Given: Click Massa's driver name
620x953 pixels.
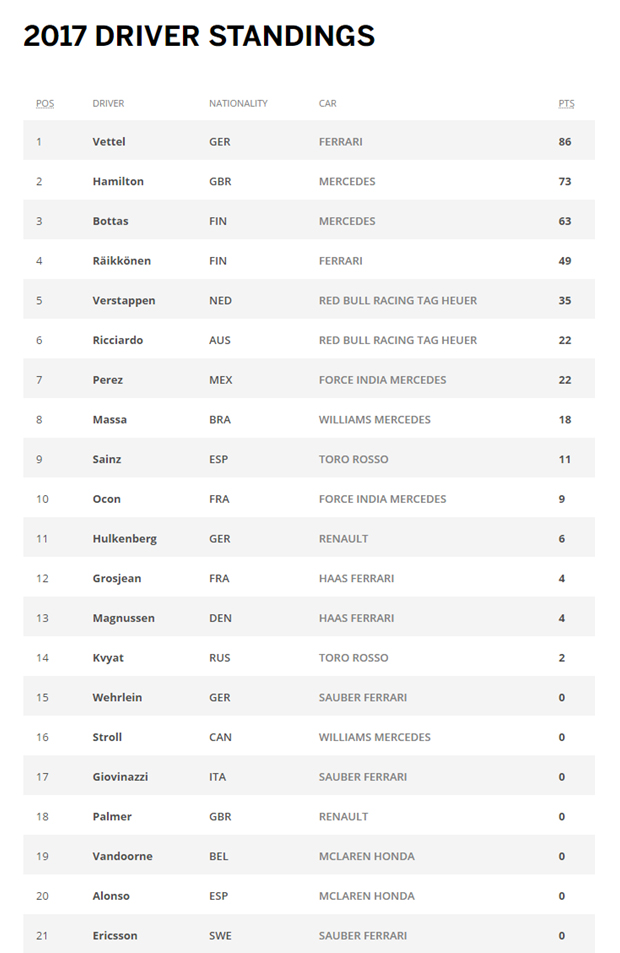Looking at the screenshot, I should tap(110, 419).
